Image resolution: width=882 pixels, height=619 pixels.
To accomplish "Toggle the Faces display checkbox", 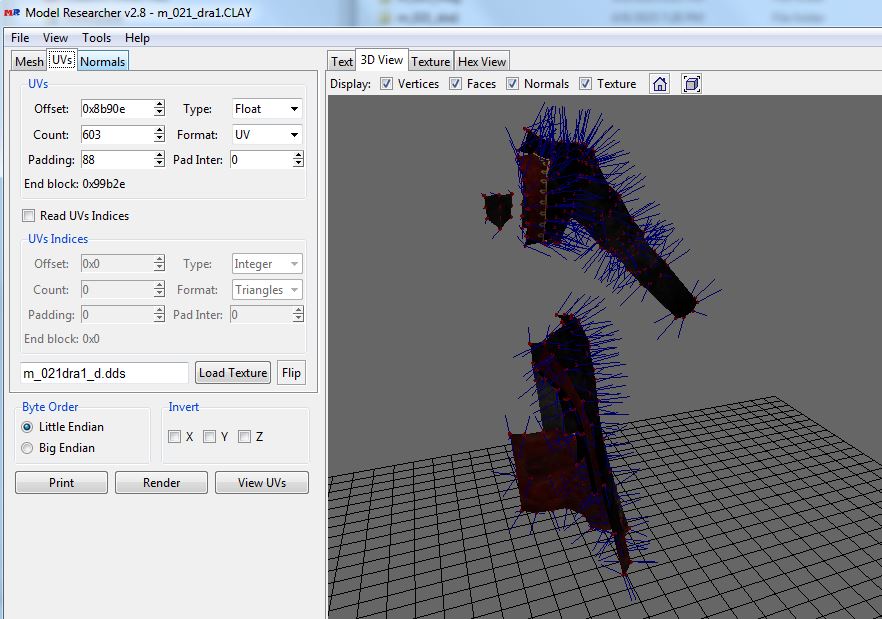I will click(455, 84).
